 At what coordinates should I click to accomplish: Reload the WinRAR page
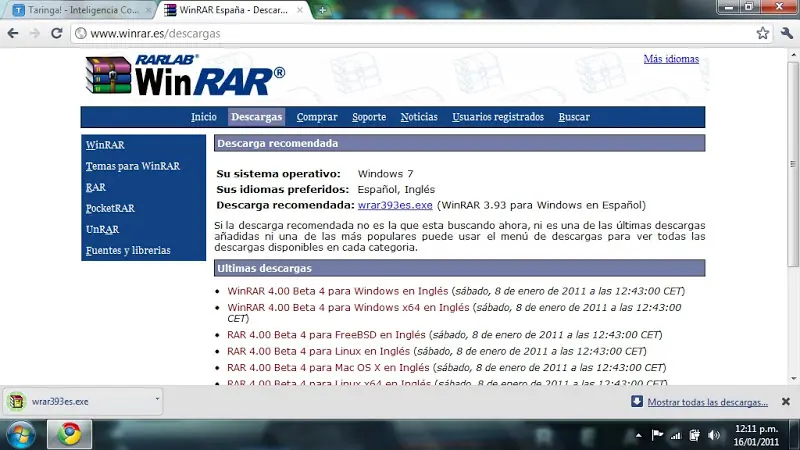pyautogui.click(x=57, y=34)
